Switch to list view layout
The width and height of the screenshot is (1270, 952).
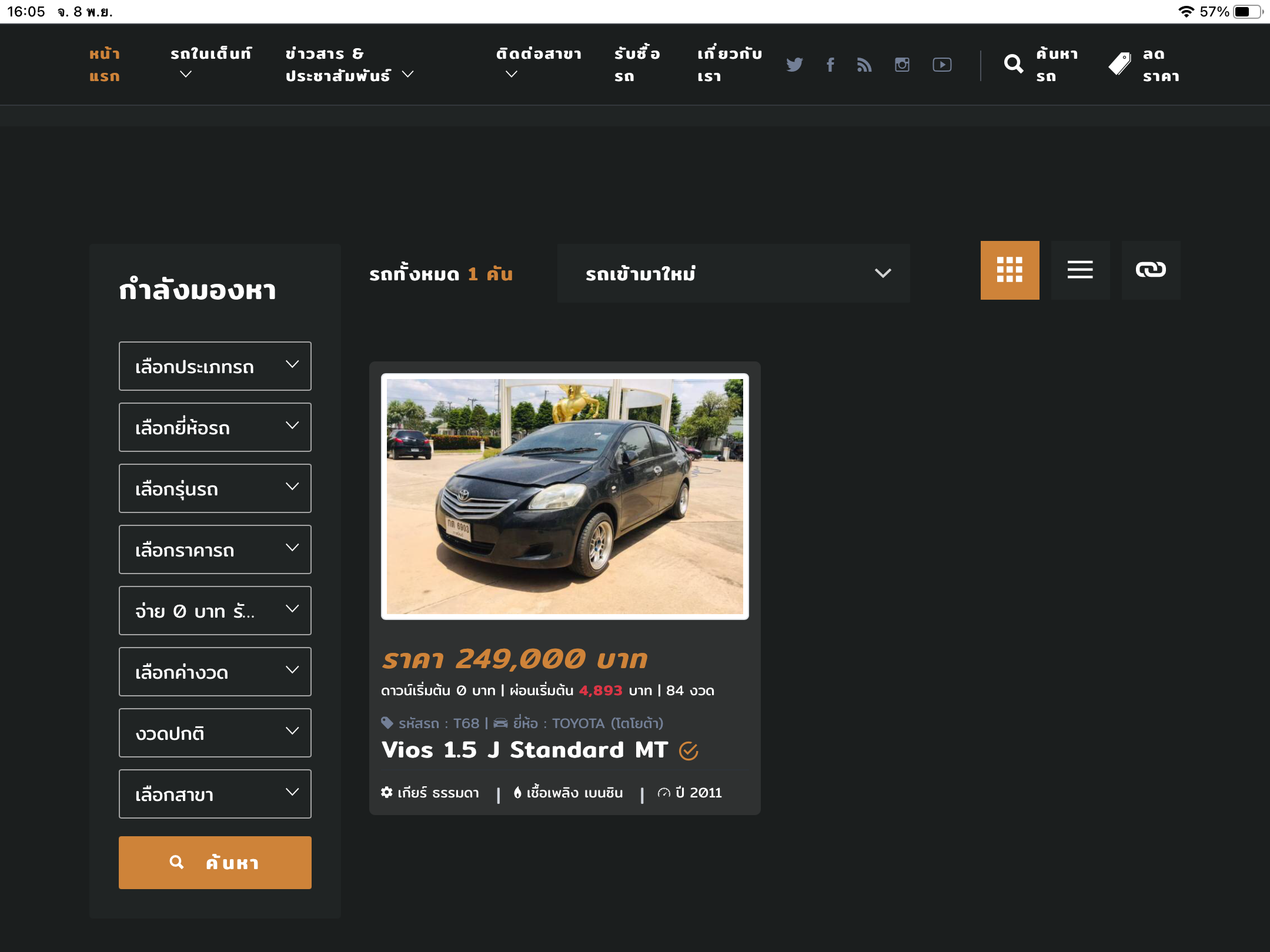point(1080,270)
